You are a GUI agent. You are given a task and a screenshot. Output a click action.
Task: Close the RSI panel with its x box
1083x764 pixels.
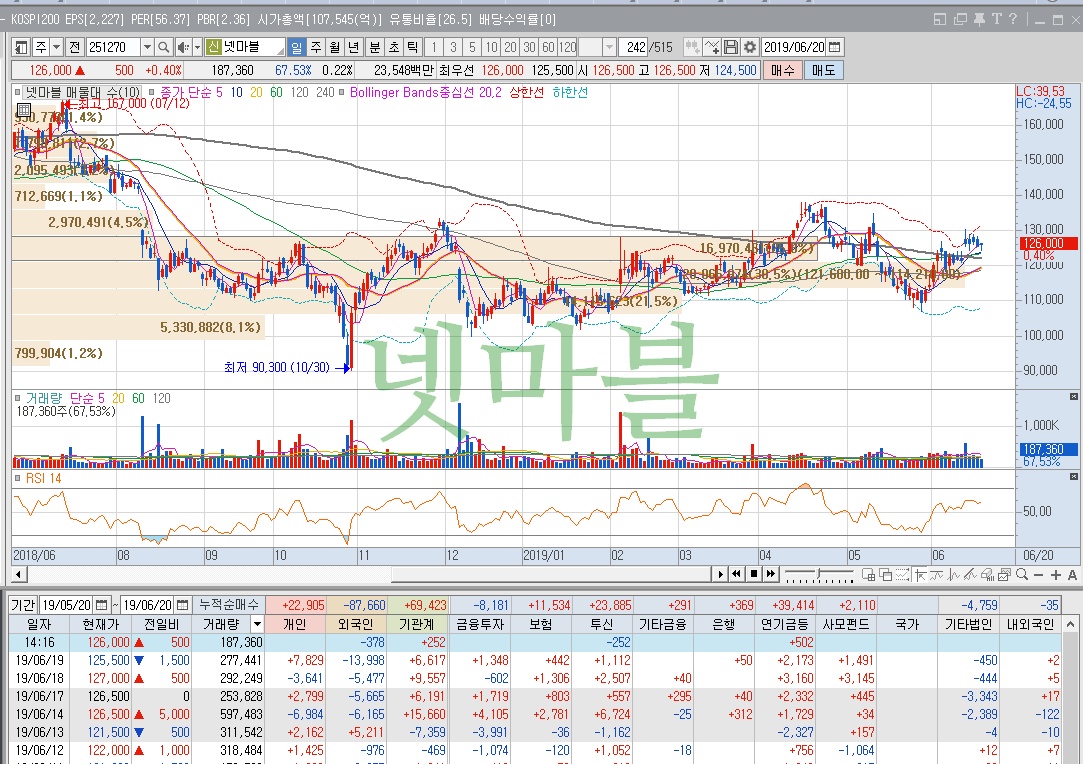coord(1073,477)
